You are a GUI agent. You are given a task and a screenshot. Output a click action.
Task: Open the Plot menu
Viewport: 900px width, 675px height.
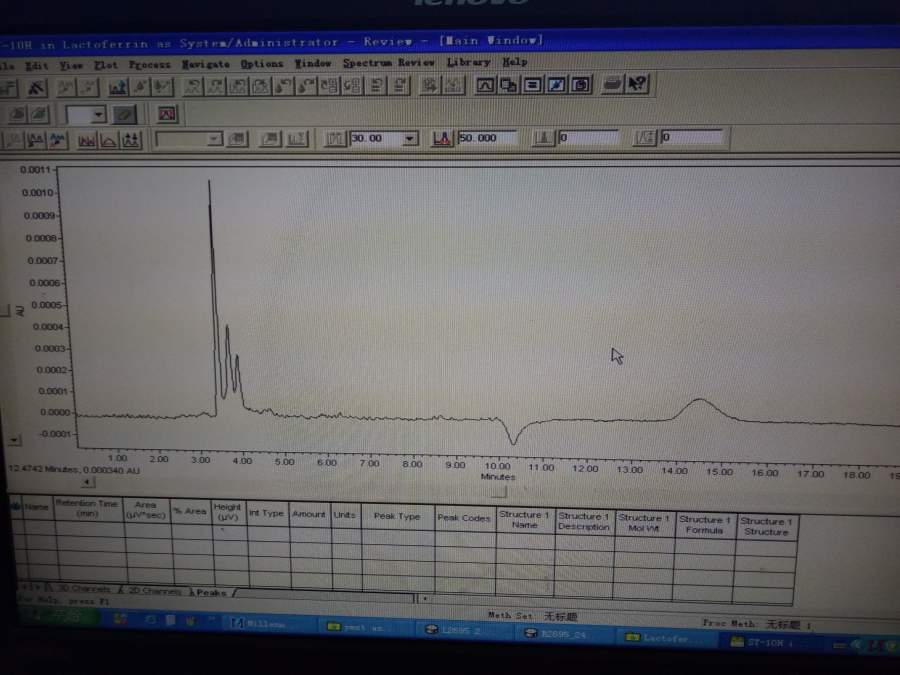click(x=106, y=65)
